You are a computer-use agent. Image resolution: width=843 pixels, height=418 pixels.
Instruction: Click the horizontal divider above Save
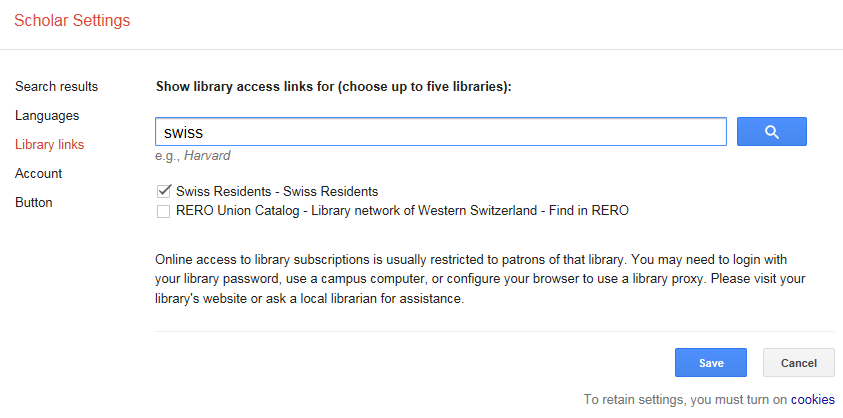coord(494,331)
